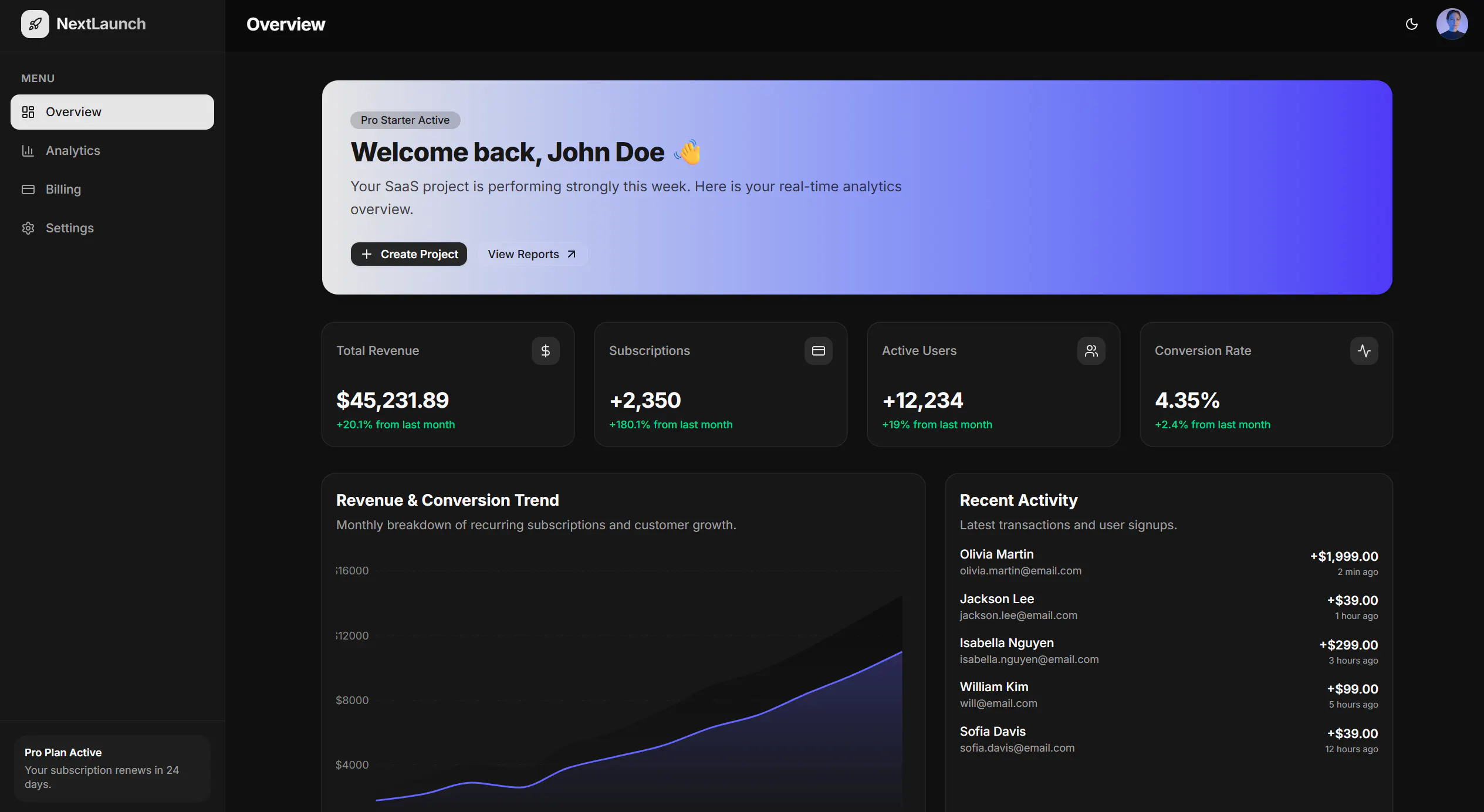Click the $4000 chart axis label
Image resolution: width=1484 pixels, height=812 pixels.
pos(352,765)
